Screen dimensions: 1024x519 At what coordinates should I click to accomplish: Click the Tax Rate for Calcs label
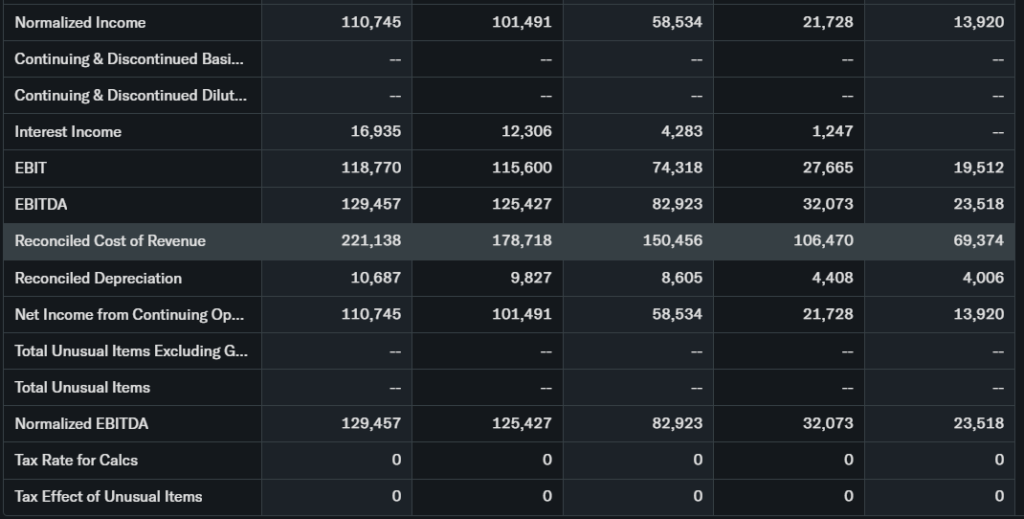click(x=76, y=460)
